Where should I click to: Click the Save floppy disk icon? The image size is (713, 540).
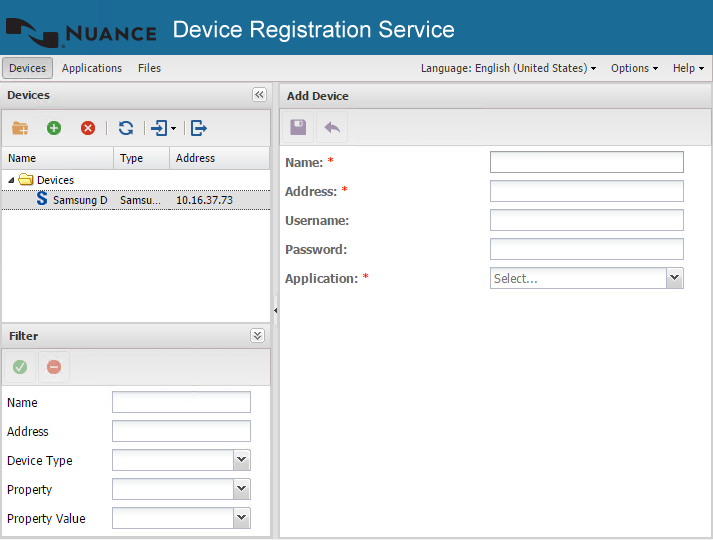[298, 127]
